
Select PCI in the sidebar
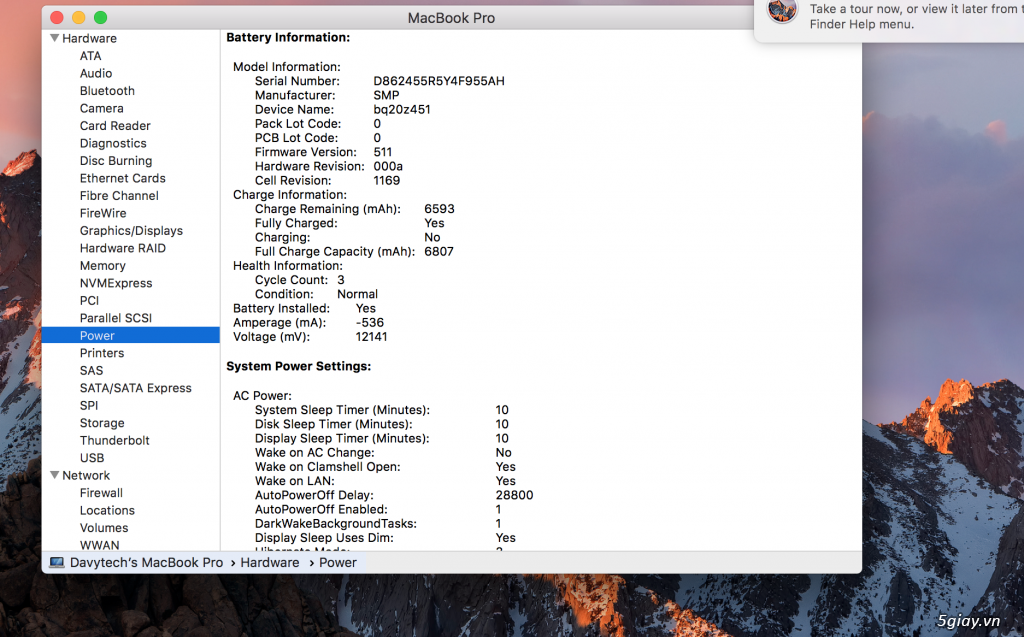coord(89,301)
